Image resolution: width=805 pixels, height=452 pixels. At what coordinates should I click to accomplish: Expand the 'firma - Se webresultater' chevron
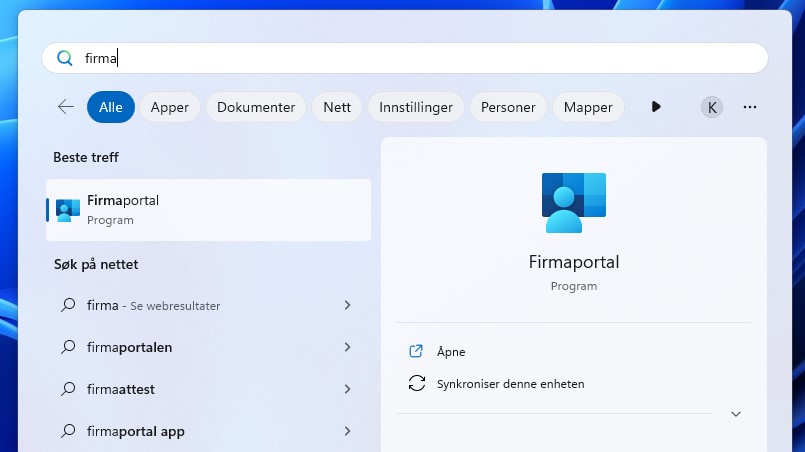tap(348, 305)
